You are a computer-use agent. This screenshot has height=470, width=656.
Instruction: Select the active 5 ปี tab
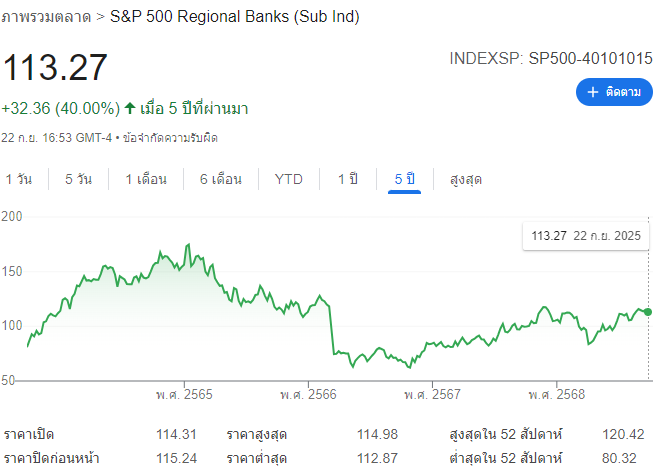tap(404, 179)
